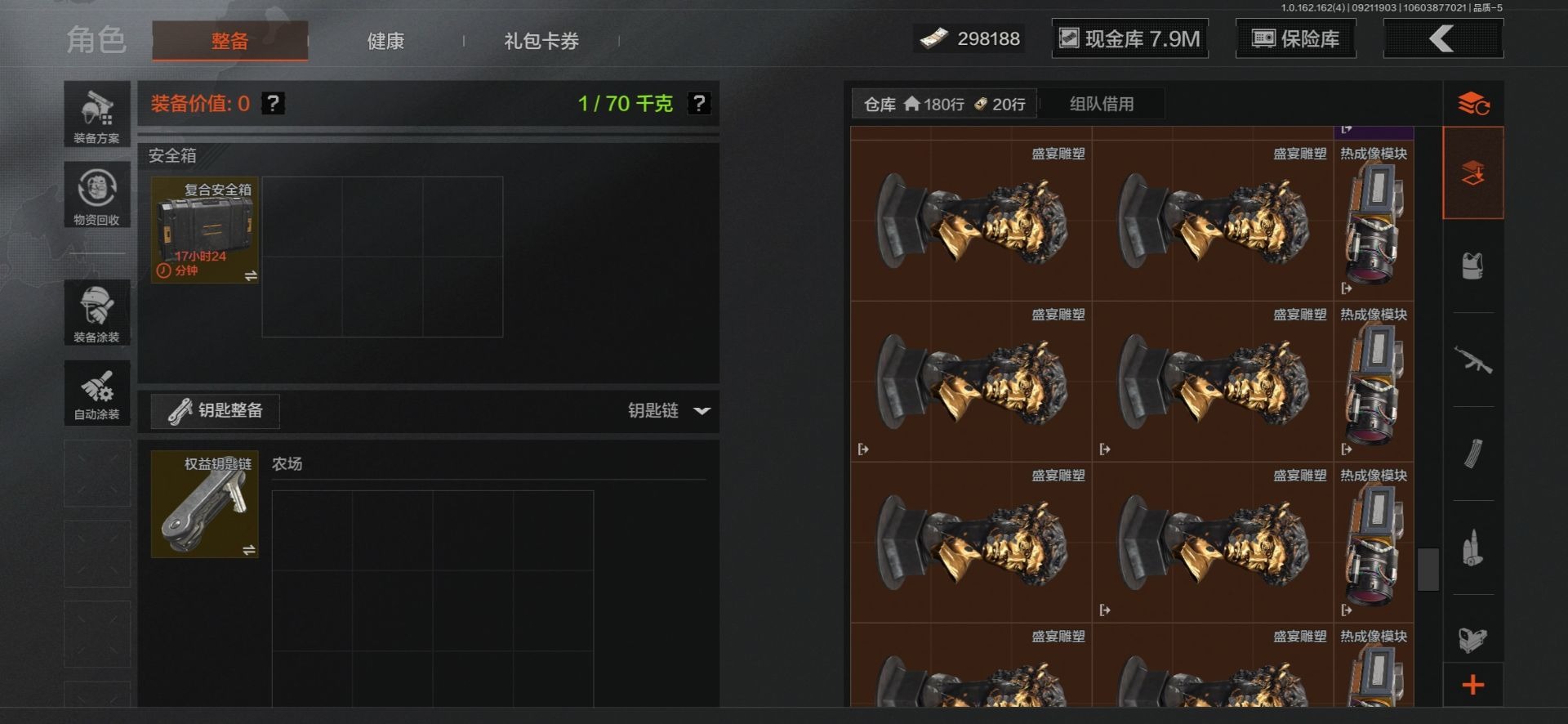Click the auto-sort warehouse icon
The height and width of the screenshot is (724, 1568).
(x=1473, y=104)
